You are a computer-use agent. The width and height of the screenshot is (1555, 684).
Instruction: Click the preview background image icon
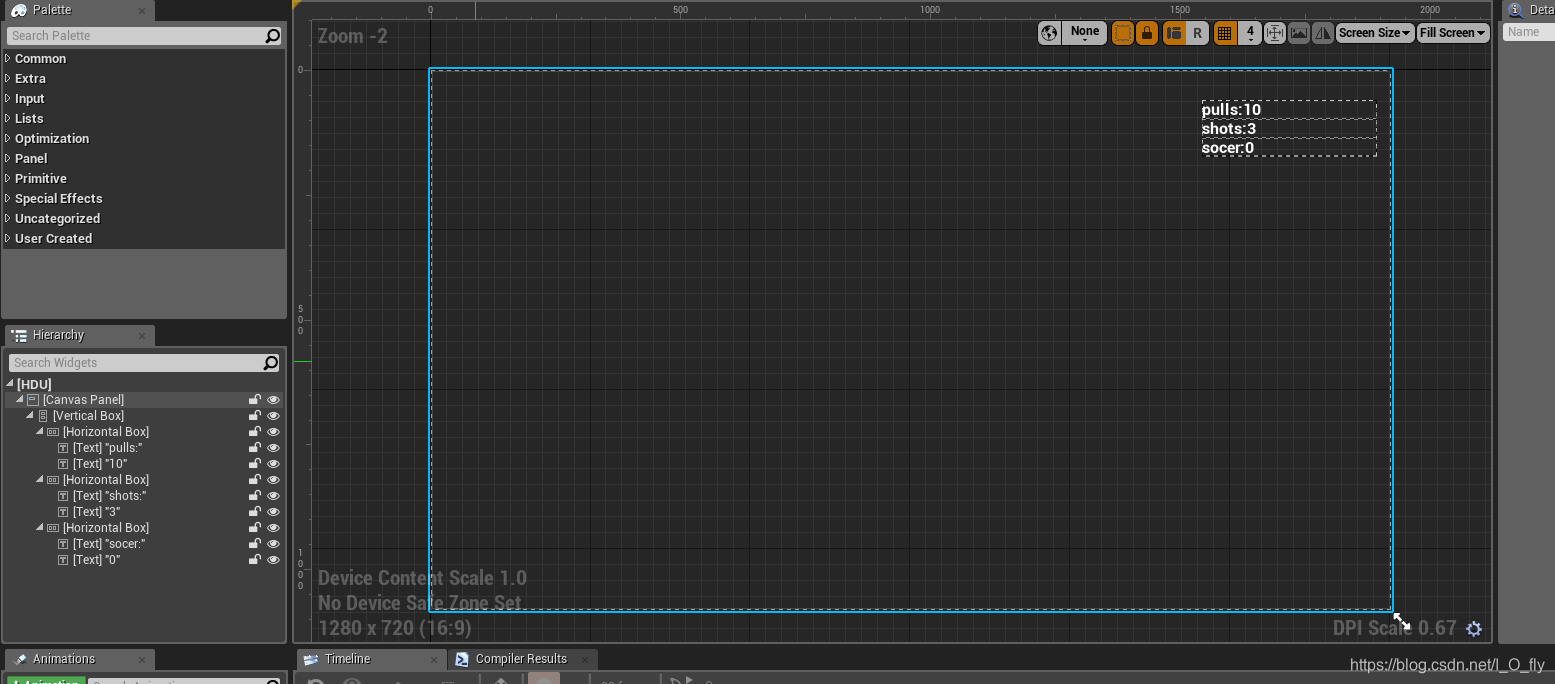pyautogui.click(x=1299, y=33)
